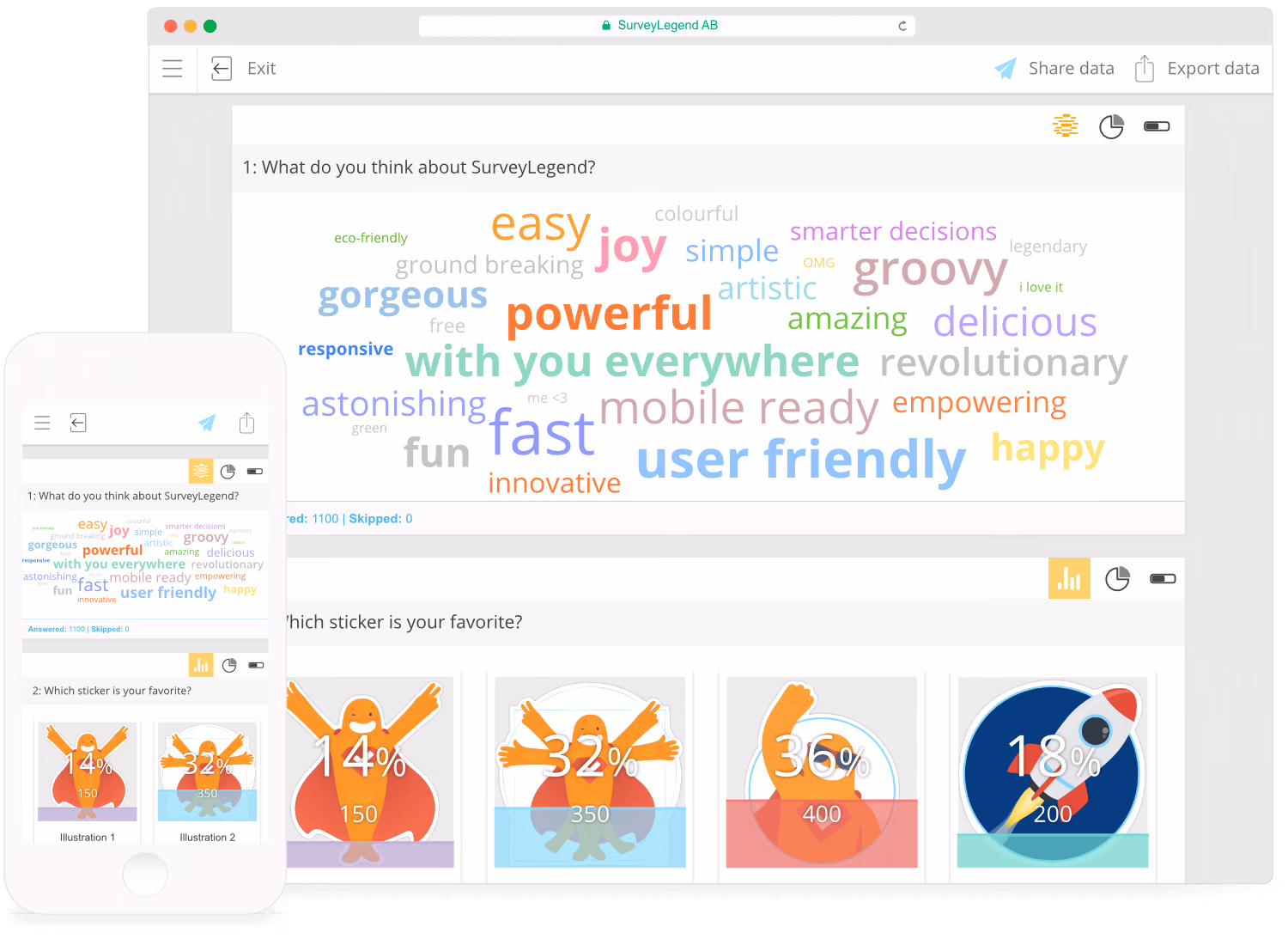The height and width of the screenshot is (939, 1288).
Task: Click 'Answered: 1100' on the phone screen
Action: pyautogui.click(x=57, y=630)
